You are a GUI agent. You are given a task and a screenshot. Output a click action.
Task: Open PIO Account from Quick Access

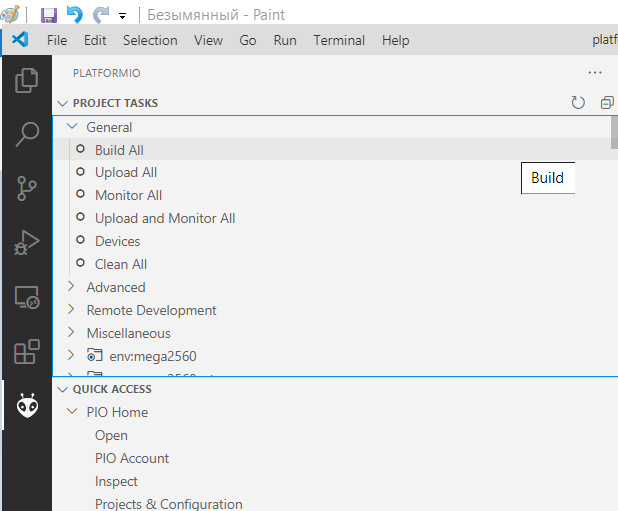[x=132, y=458]
